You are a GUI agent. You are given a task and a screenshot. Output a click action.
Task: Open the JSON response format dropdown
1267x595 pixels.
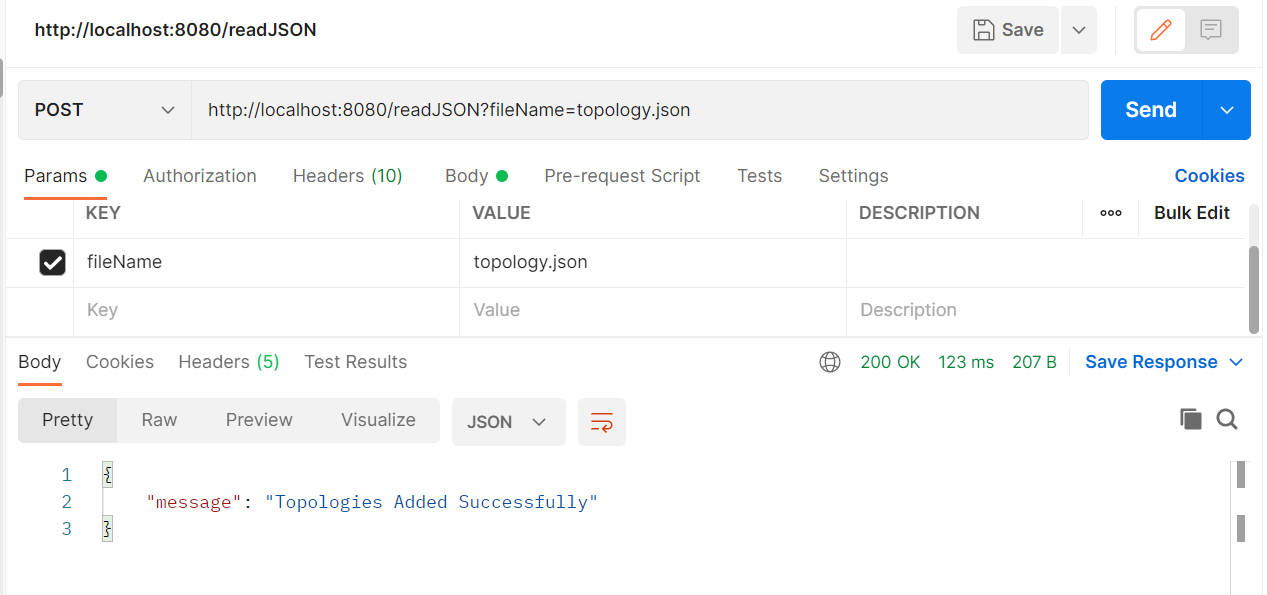pyautogui.click(x=508, y=421)
